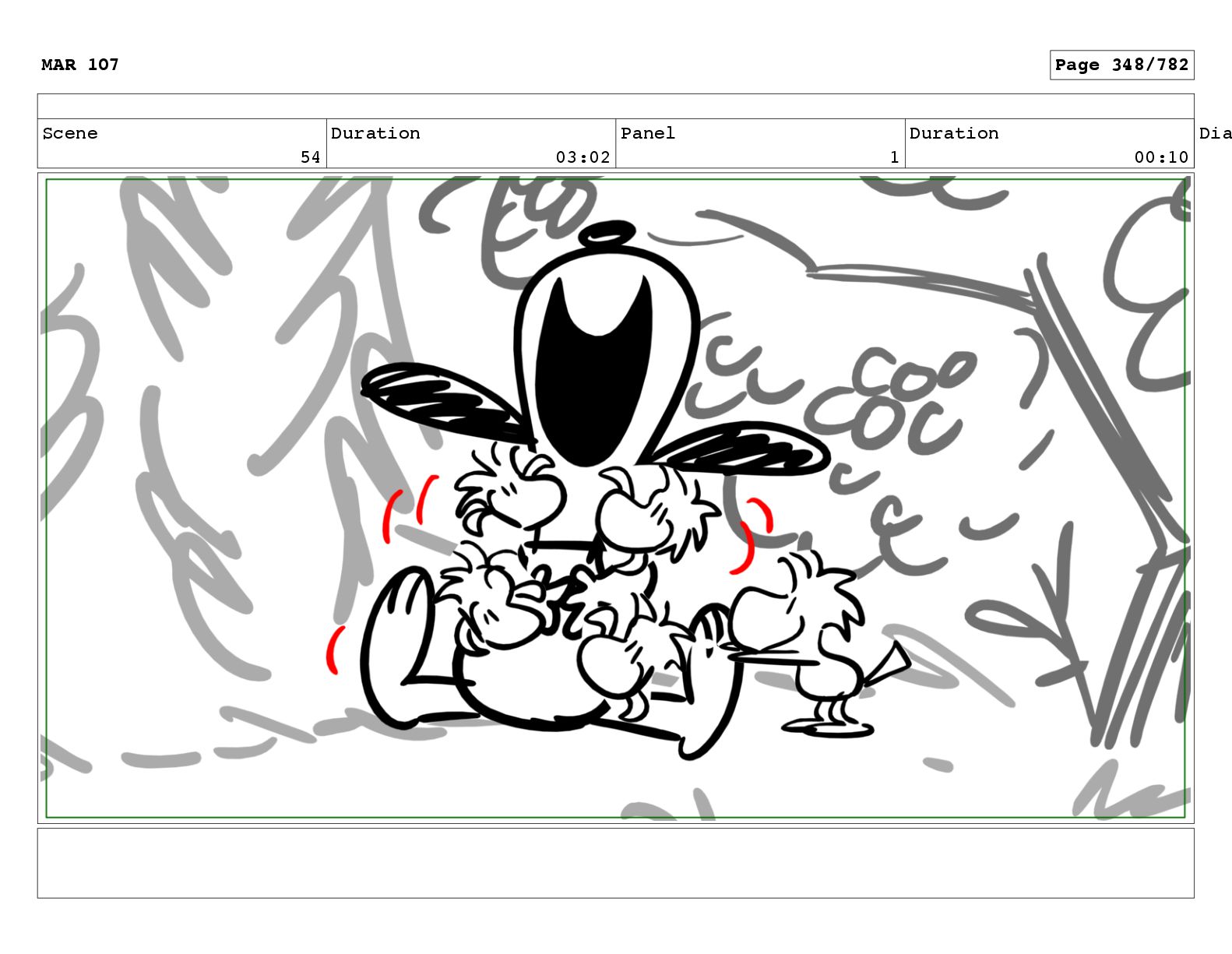This screenshot has height=954, width=1232.
Task: Click the storyboard panel drawing thumbnail
Action: (x=615, y=498)
